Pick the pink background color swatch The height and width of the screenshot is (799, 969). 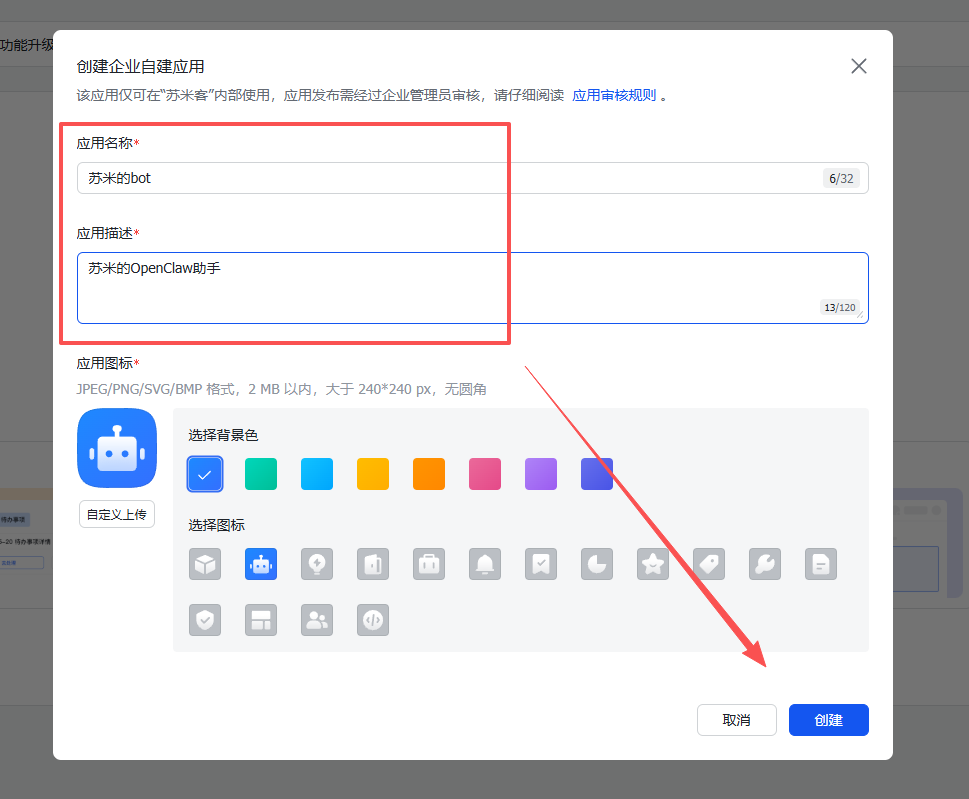[485, 474]
